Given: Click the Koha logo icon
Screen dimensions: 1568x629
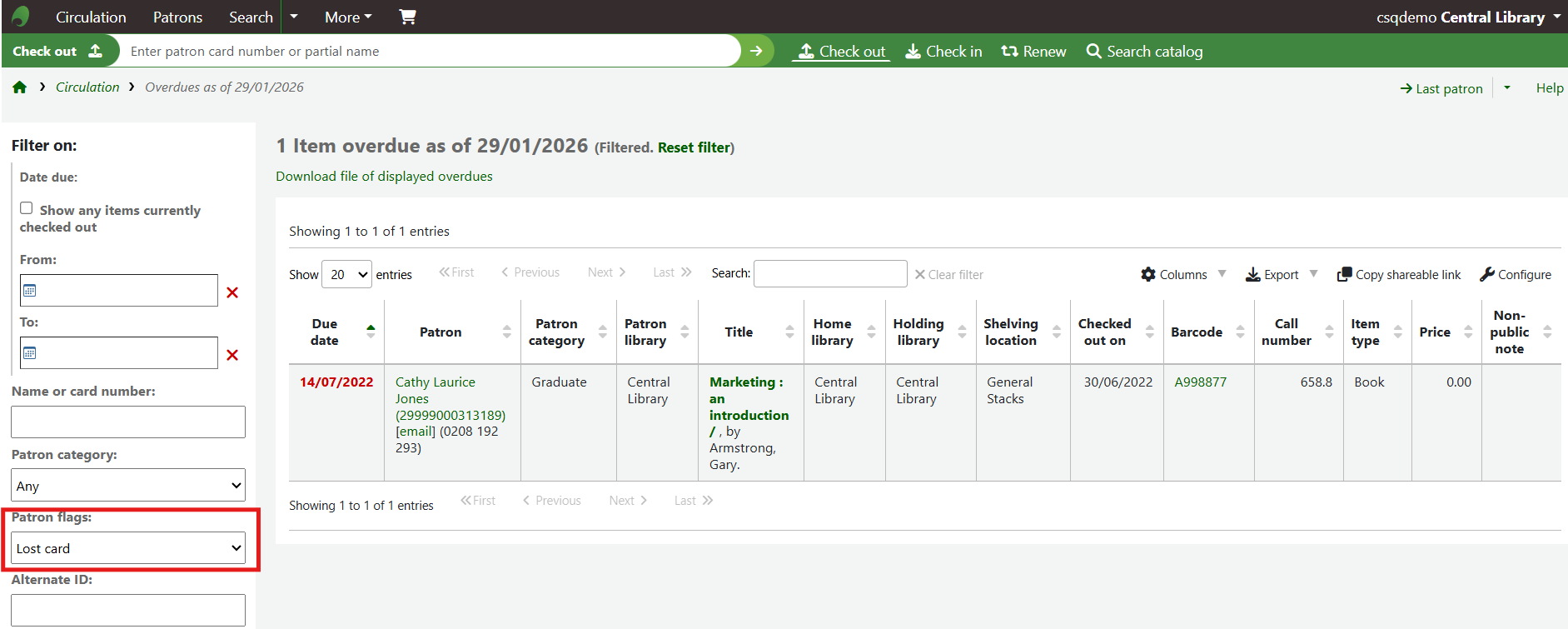Looking at the screenshot, I should click(21, 17).
